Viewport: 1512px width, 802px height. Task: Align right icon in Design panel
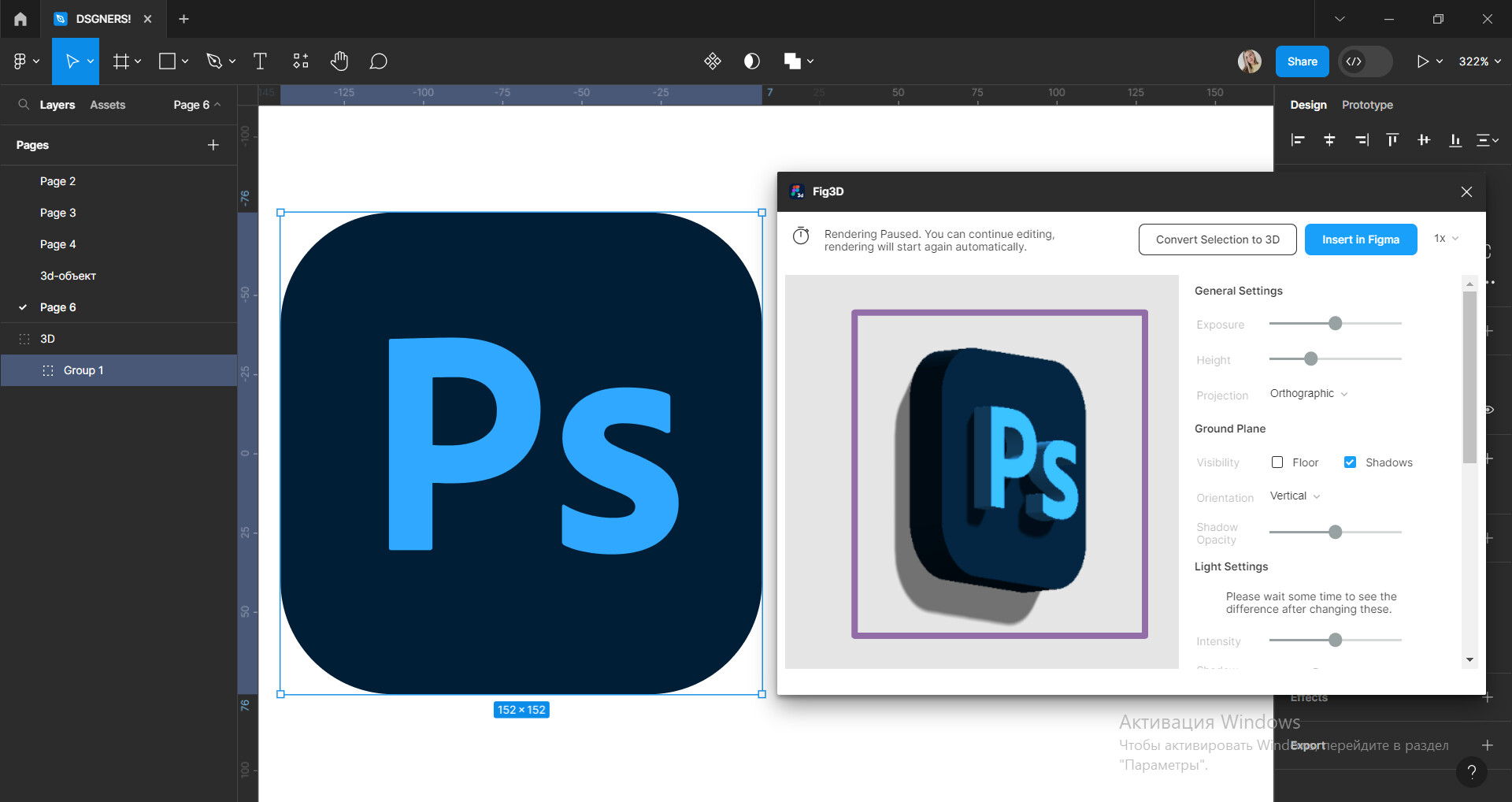pos(1362,140)
